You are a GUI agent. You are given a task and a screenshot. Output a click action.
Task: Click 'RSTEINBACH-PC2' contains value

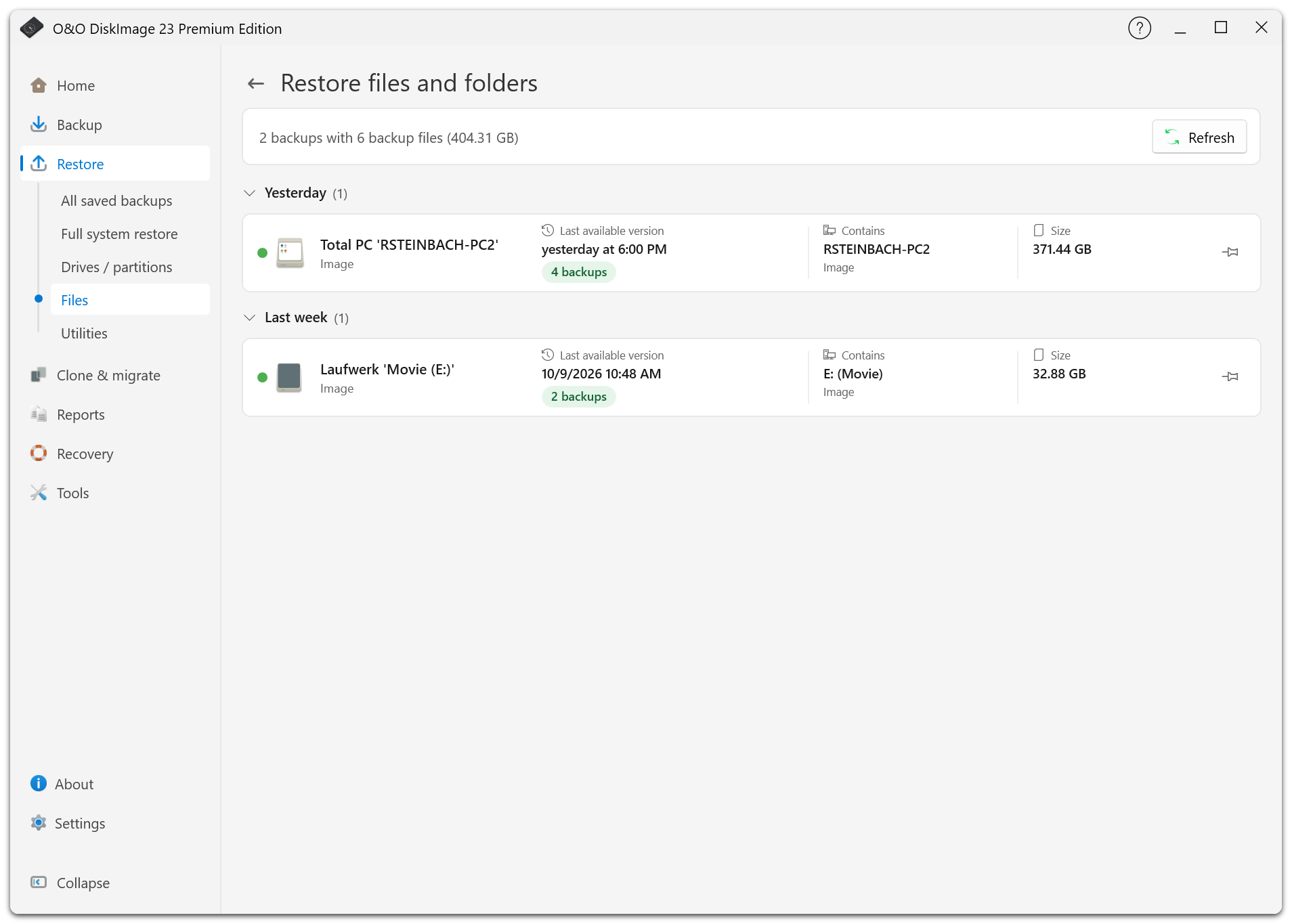pos(876,250)
